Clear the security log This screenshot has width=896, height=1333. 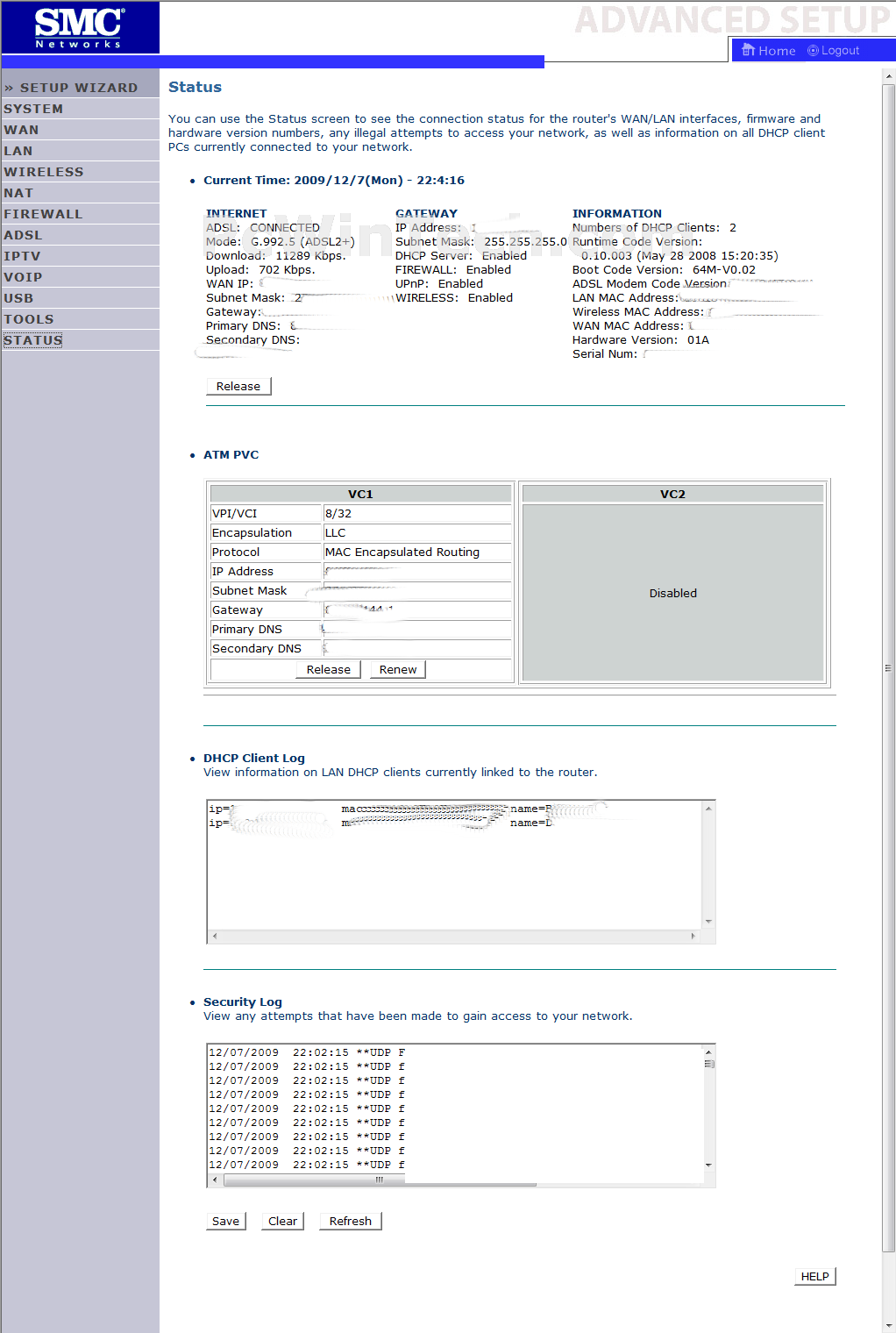[x=282, y=1221]
